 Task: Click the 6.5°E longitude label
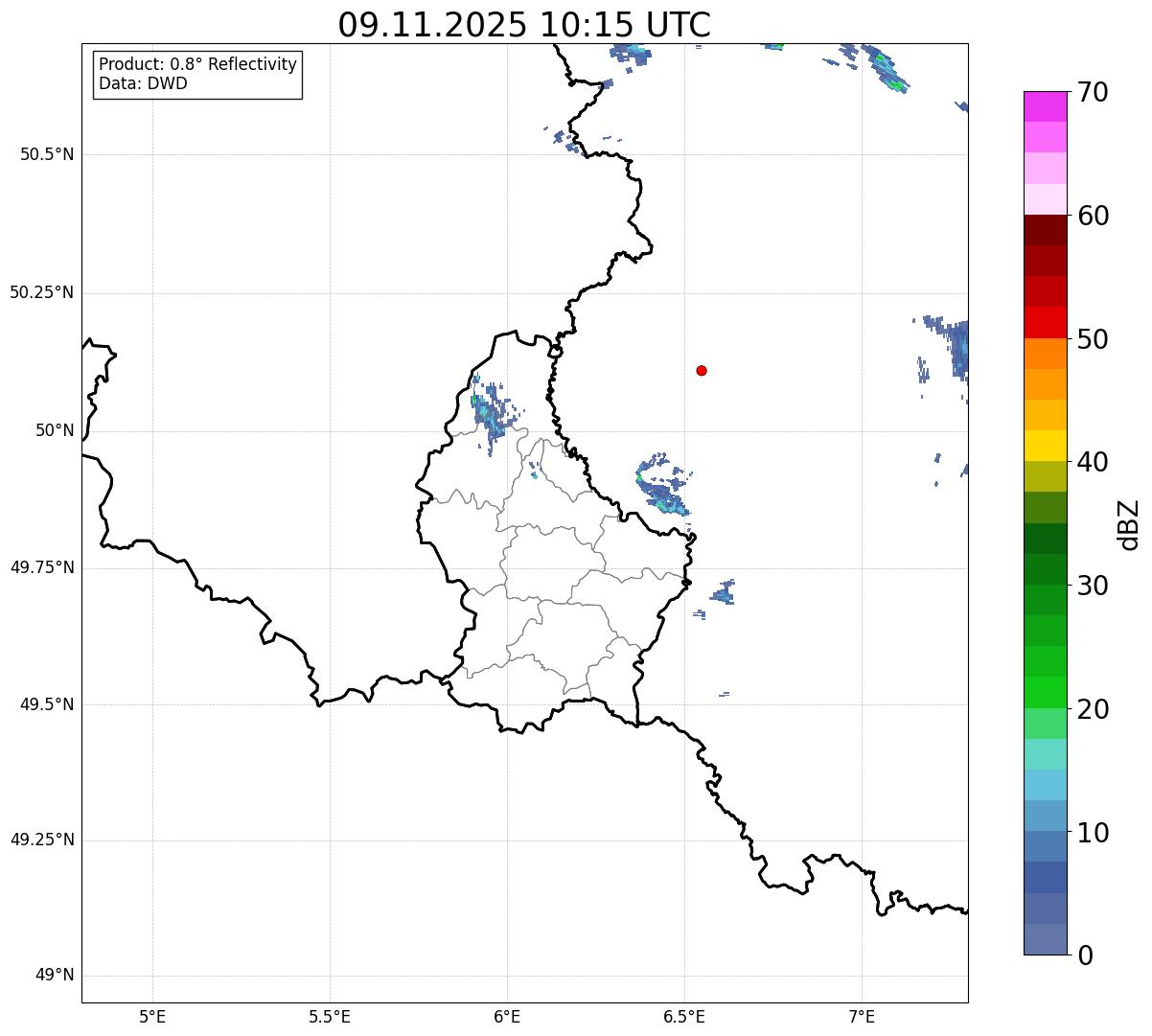(x=684, y=1016)
